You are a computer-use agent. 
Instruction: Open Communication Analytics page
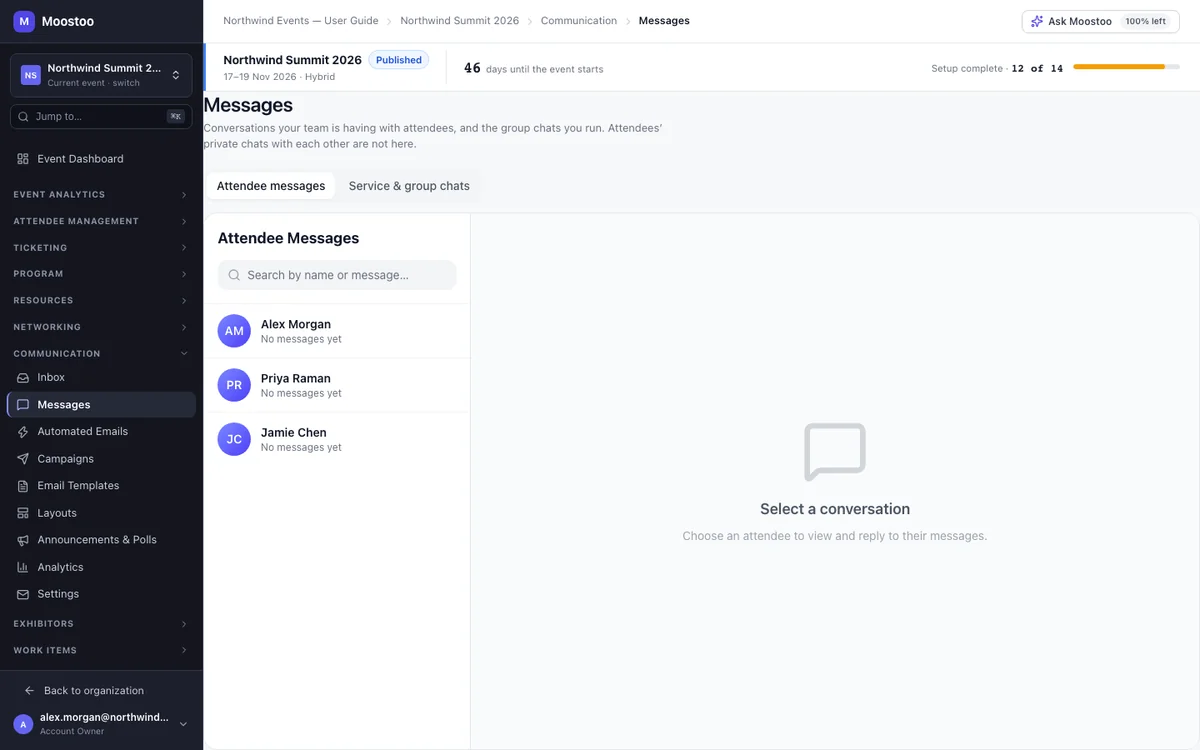point(101,567)
